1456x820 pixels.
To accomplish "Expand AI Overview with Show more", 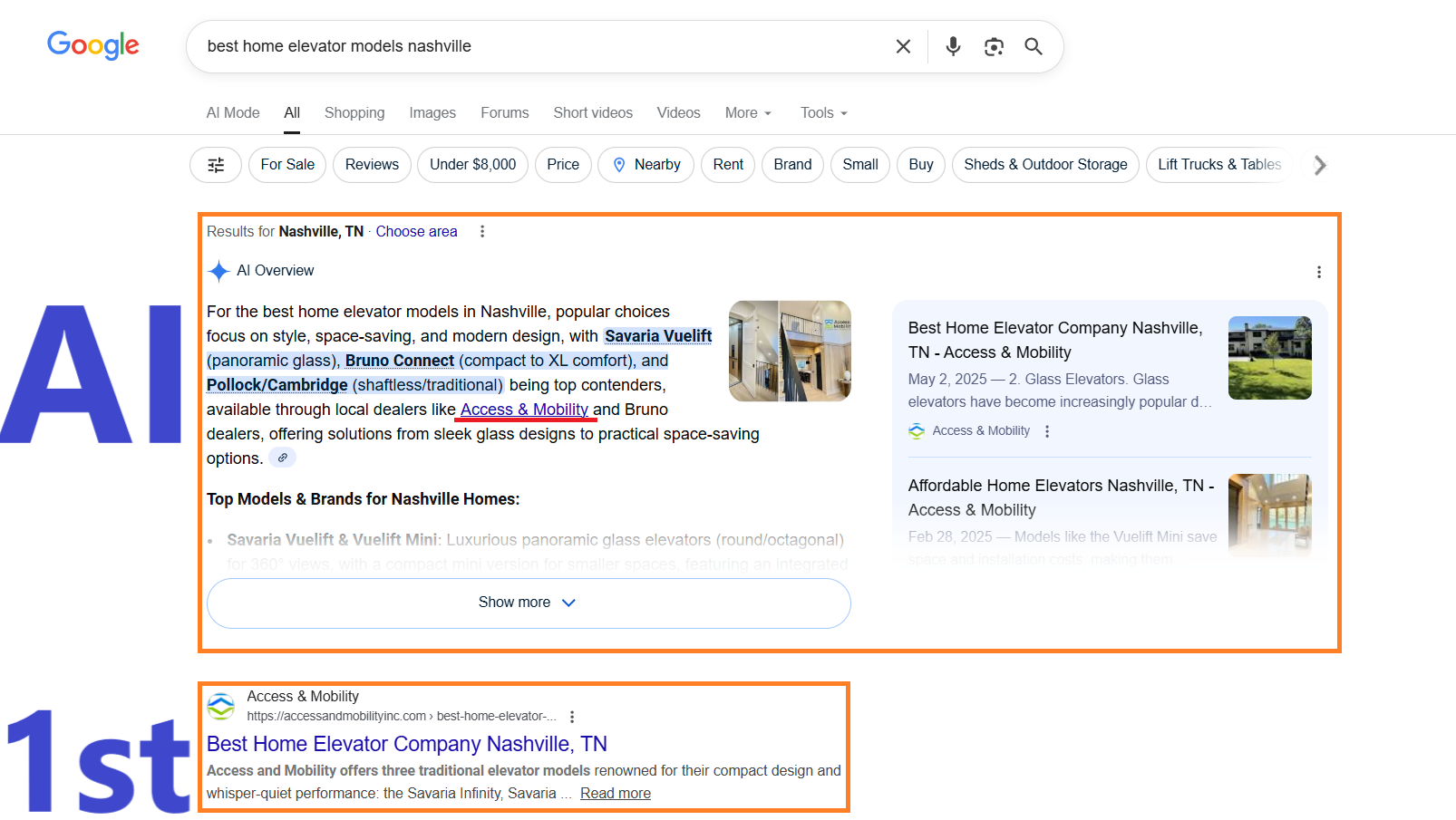I will coord(529,603).
